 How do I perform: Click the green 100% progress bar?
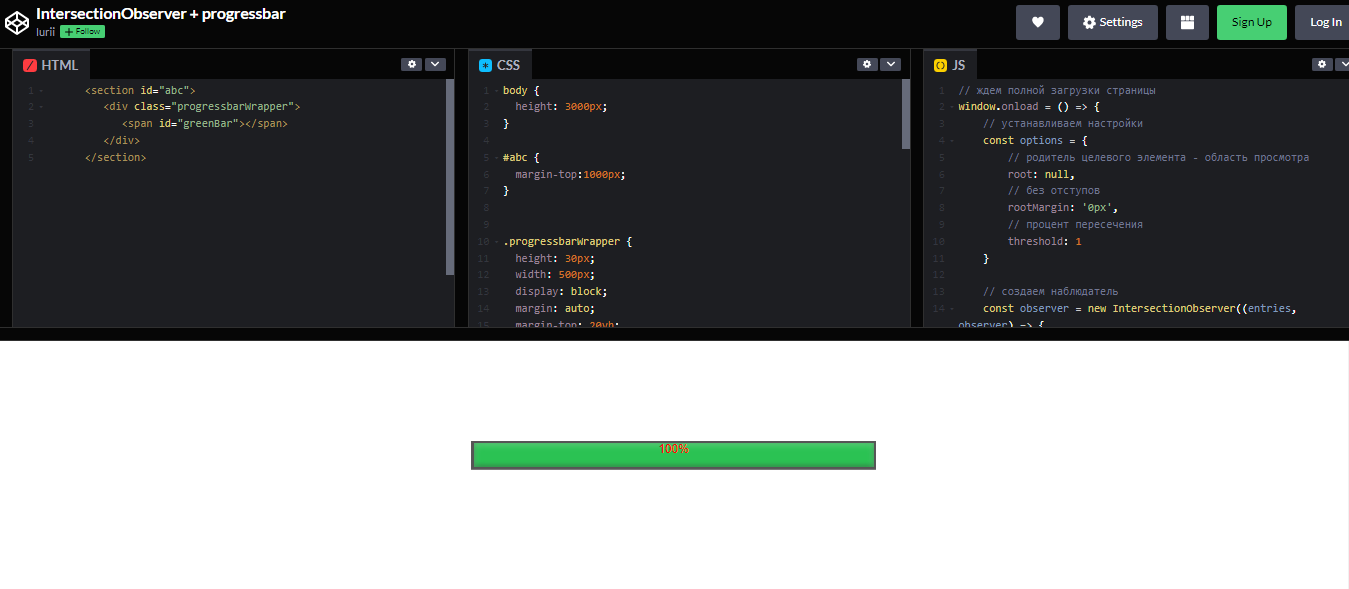[673, 455]
